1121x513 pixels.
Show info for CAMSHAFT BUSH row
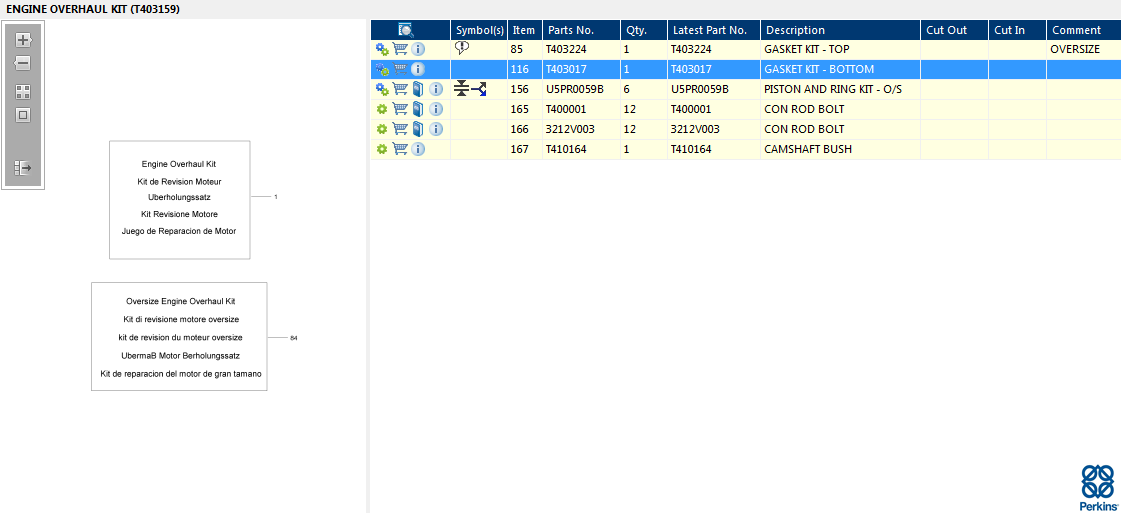tap(418, 149)
